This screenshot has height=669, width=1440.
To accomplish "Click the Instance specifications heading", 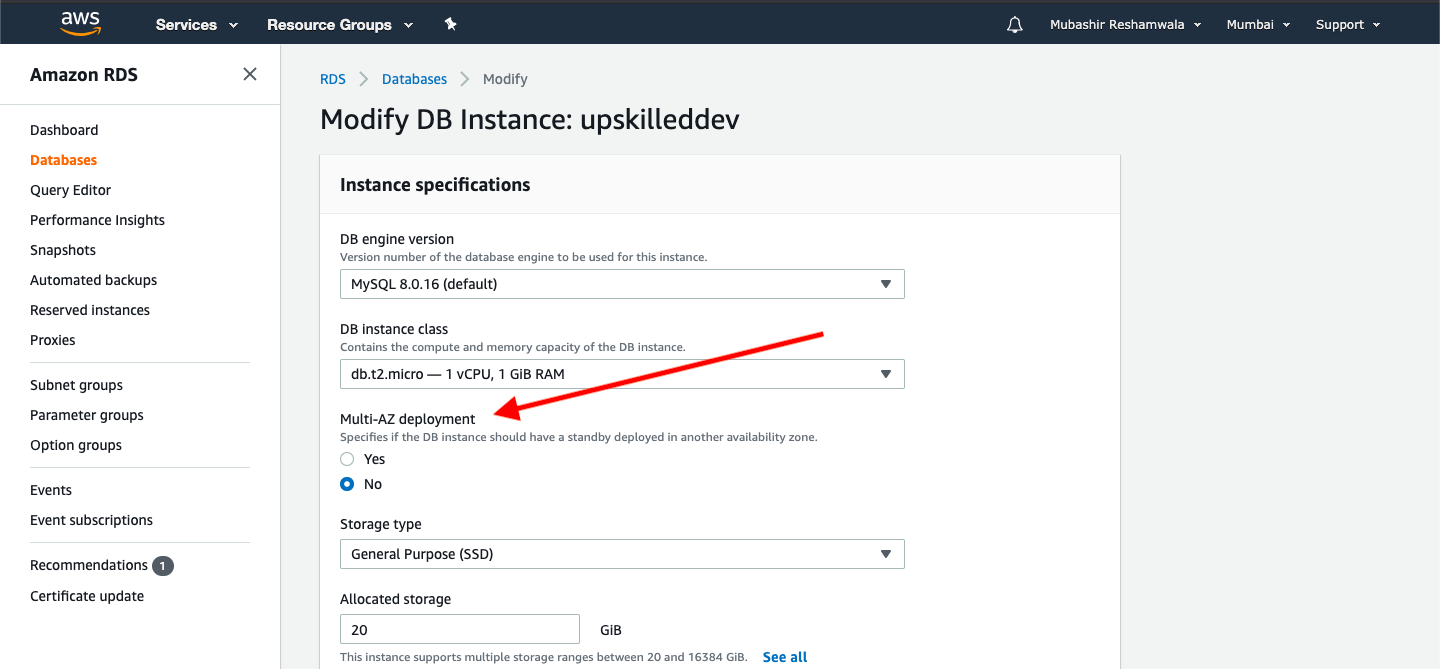I will [435, 185].
